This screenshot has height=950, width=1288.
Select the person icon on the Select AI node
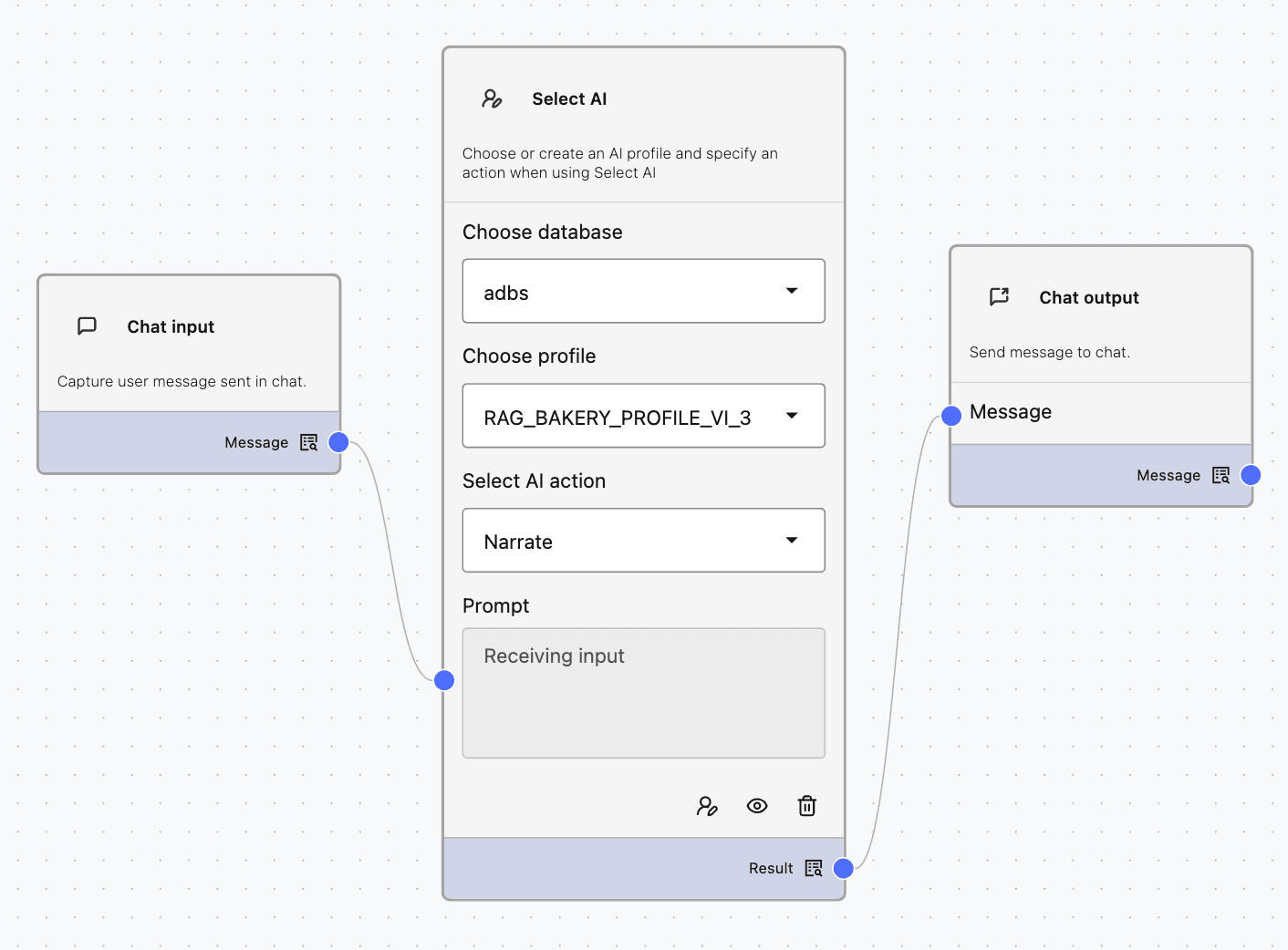492,98
